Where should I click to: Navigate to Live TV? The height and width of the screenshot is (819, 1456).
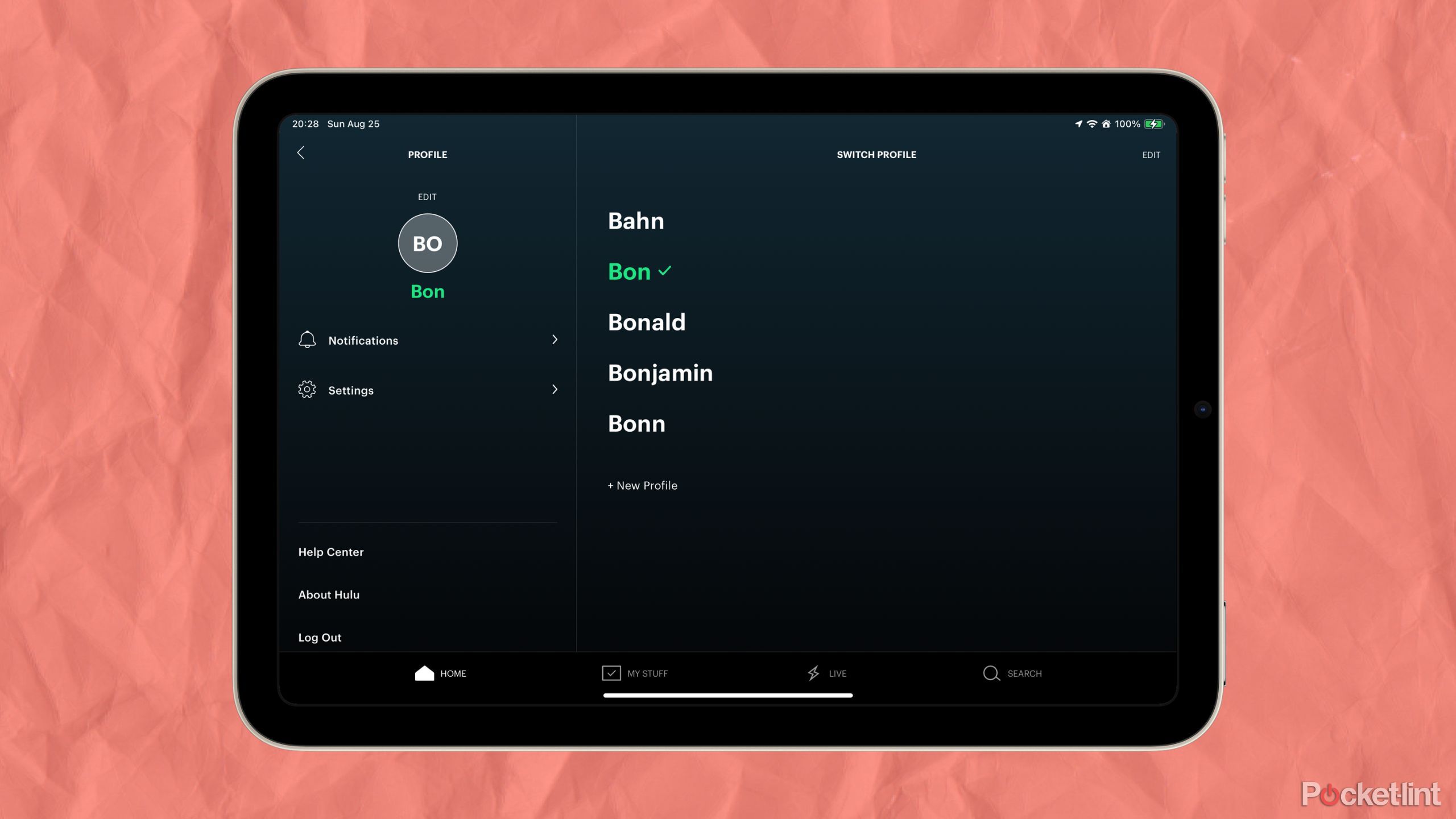coord(826,672)
